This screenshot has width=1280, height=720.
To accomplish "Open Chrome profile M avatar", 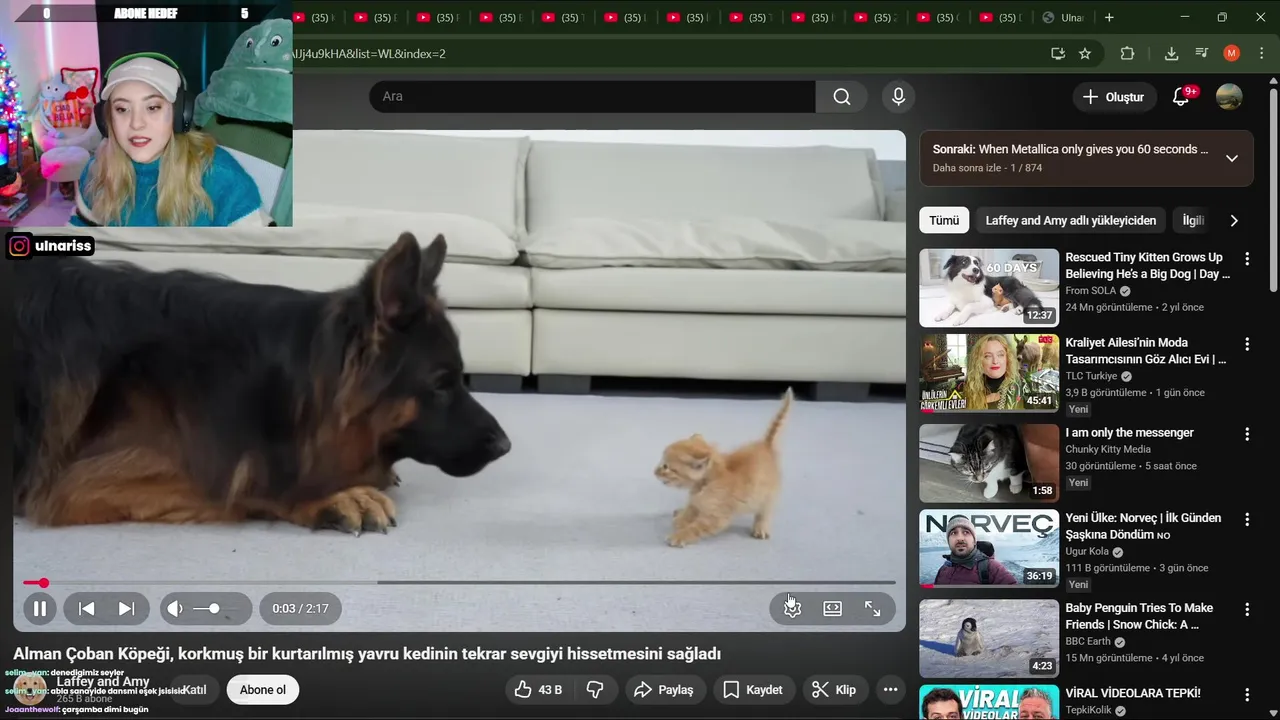I will 1232,53.
